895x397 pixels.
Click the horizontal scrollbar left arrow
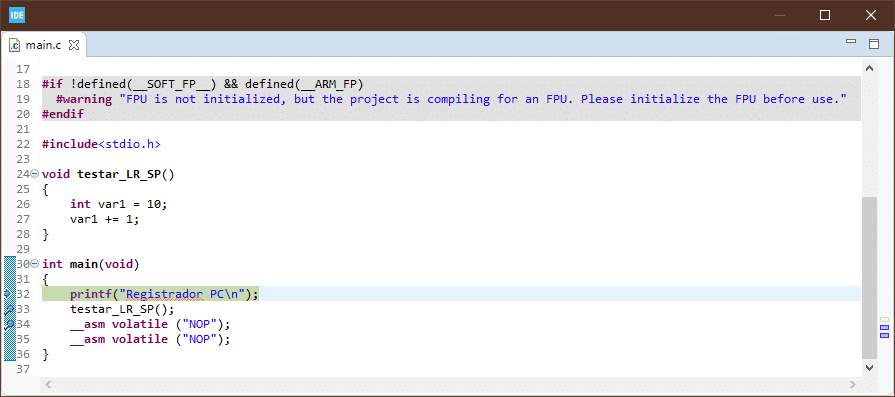[x=48, y=384]
